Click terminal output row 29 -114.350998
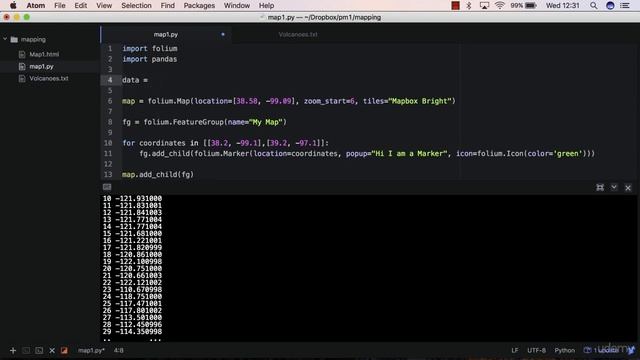The width and height of the screenshot is (640, 360). coord(132,331)
